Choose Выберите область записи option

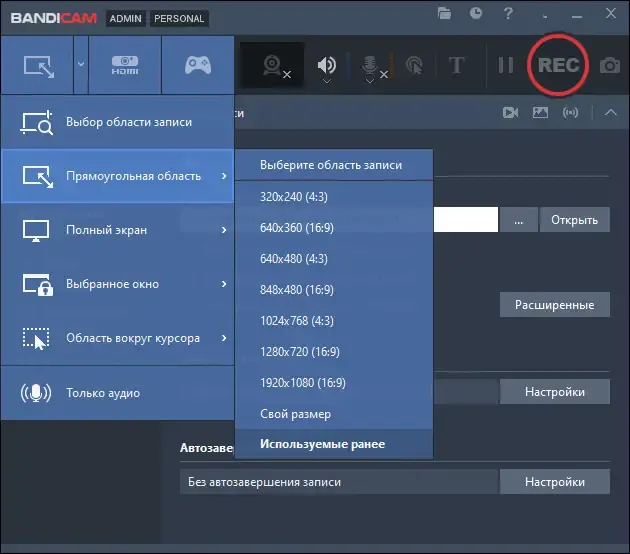point(334,165)
